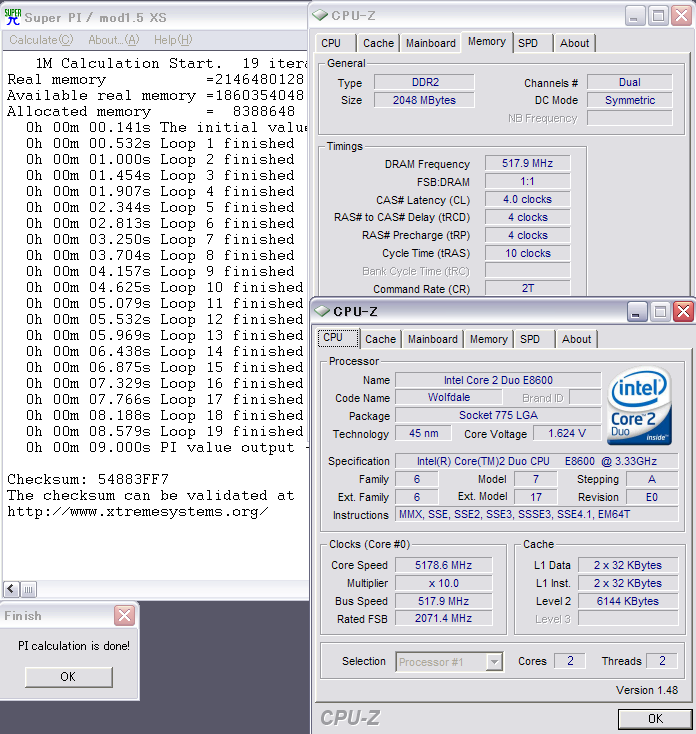Switch to Mainboard tab in upper CPU-Z window
The height and width of the screenshot is (734, 696).
click(x=431, y=43)
